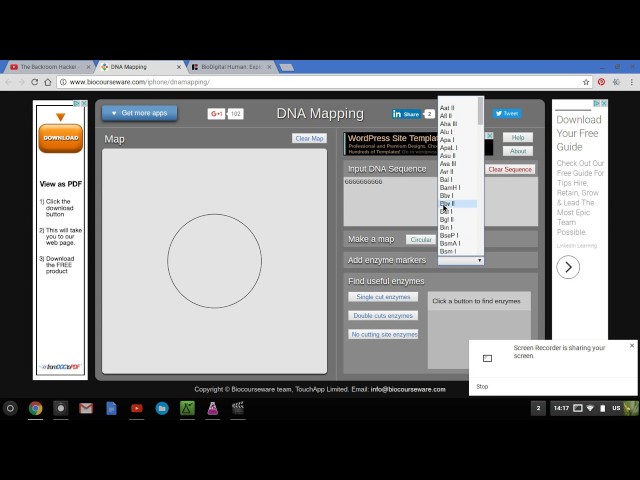Viewport: 640px width, 480px height.
Task: Click the Tweet button
Action: point(507,113)
